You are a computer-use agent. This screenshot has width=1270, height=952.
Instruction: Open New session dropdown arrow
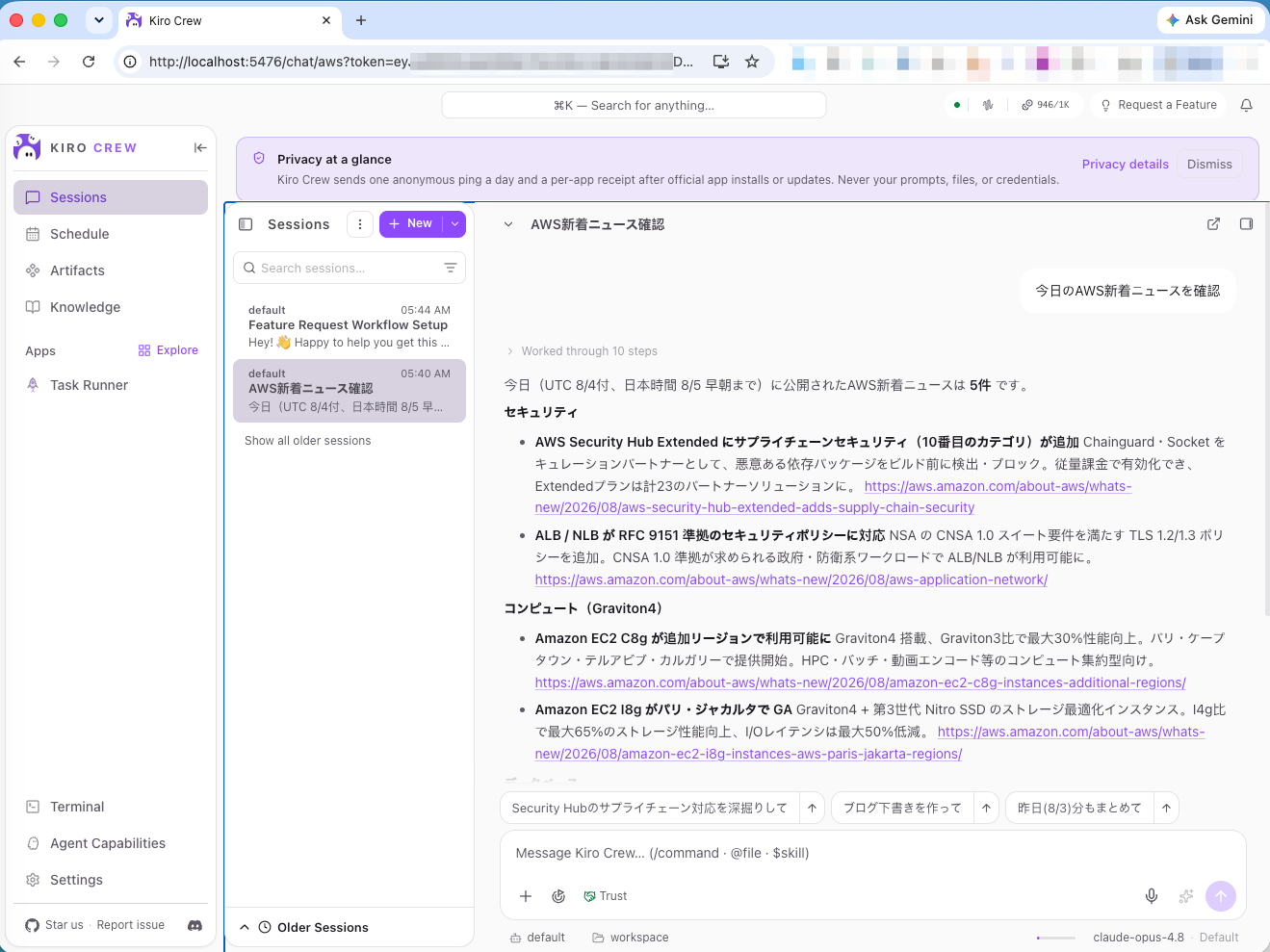pos(454,223)
